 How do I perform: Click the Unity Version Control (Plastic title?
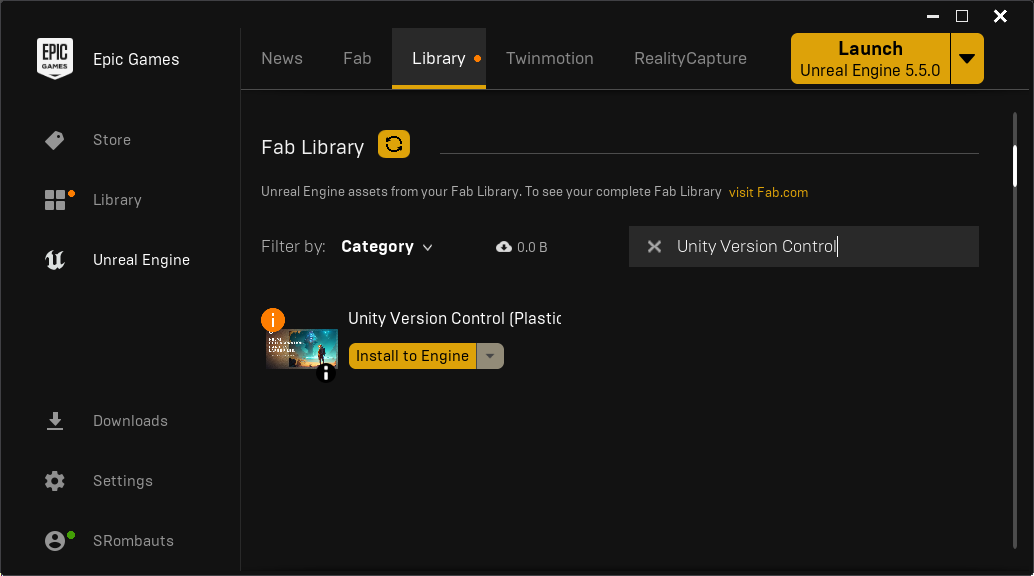coord(454,319)
